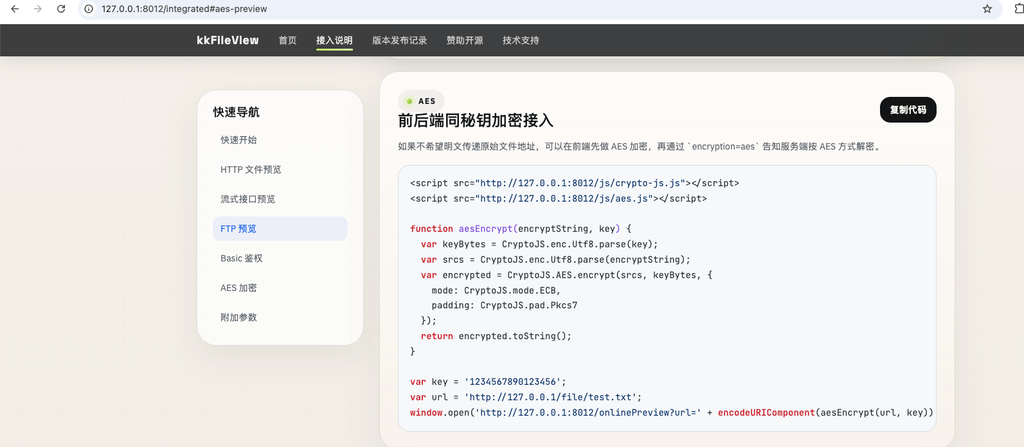
Task: Copy code with the 复制代码 button
Action: pyautogui.click(x=908, y=110)
